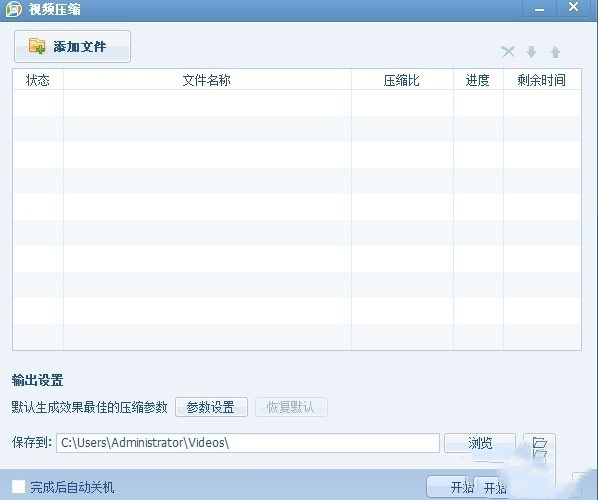The height and width of the screenshot is (500, 598).
Task: Close the 视频压缩 window
Action: [574, 7]
